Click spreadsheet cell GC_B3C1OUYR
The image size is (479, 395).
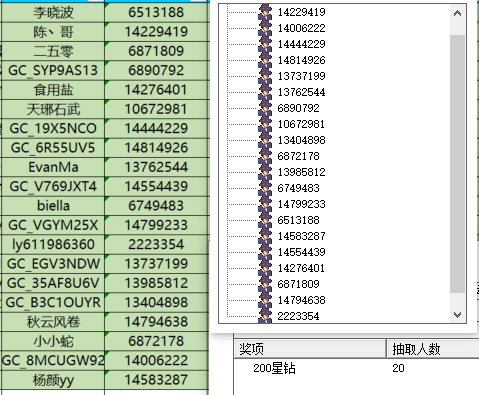point(53,303)
